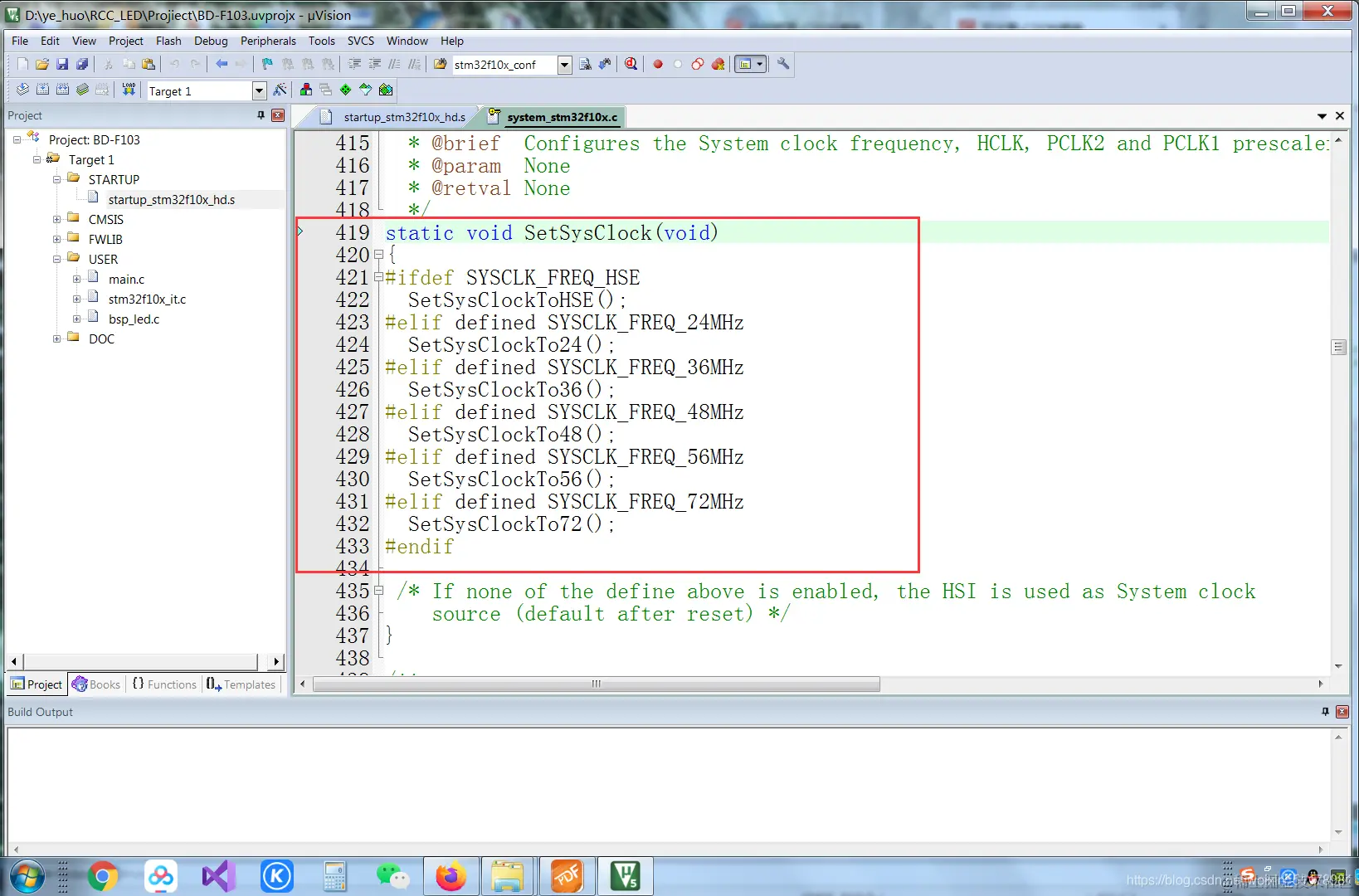Start debug session via magnifier 'd' icon
The image size is (1359, 896).
click(x=631, y=64)
